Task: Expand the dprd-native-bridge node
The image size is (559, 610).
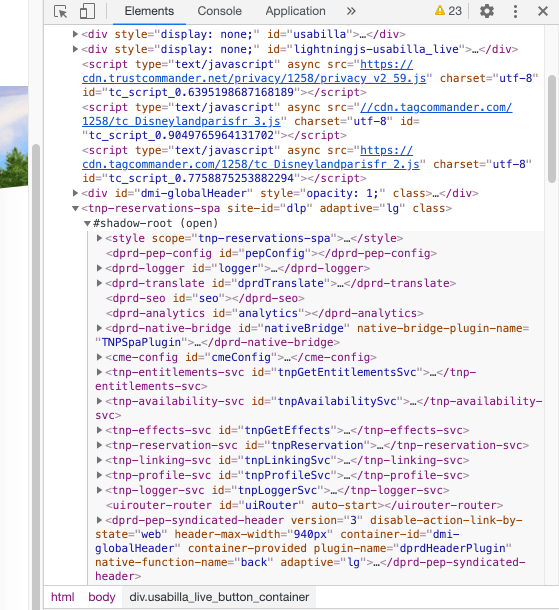Action: 99,328
